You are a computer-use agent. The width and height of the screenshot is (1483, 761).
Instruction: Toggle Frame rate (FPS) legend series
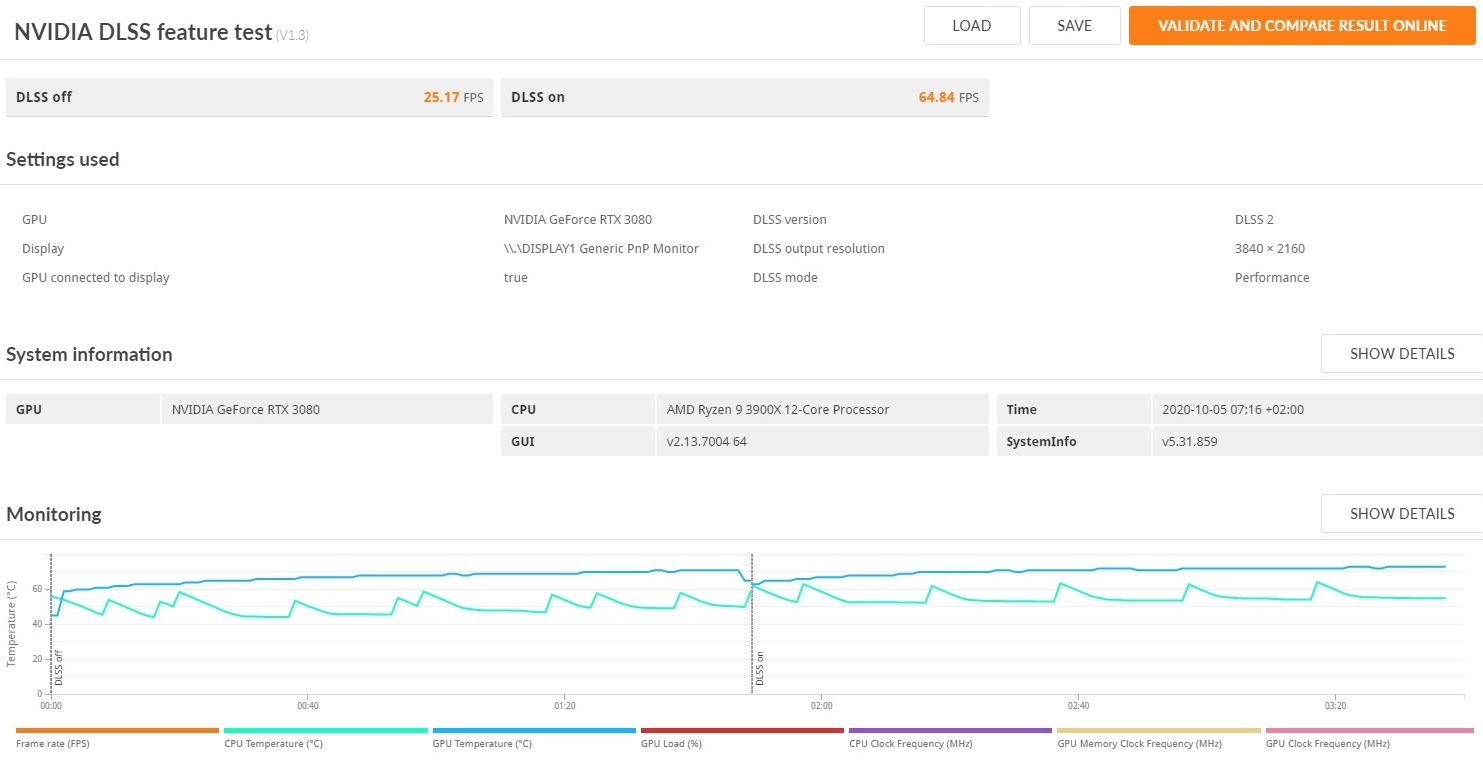pyautogui.click(x=52, y=744)
